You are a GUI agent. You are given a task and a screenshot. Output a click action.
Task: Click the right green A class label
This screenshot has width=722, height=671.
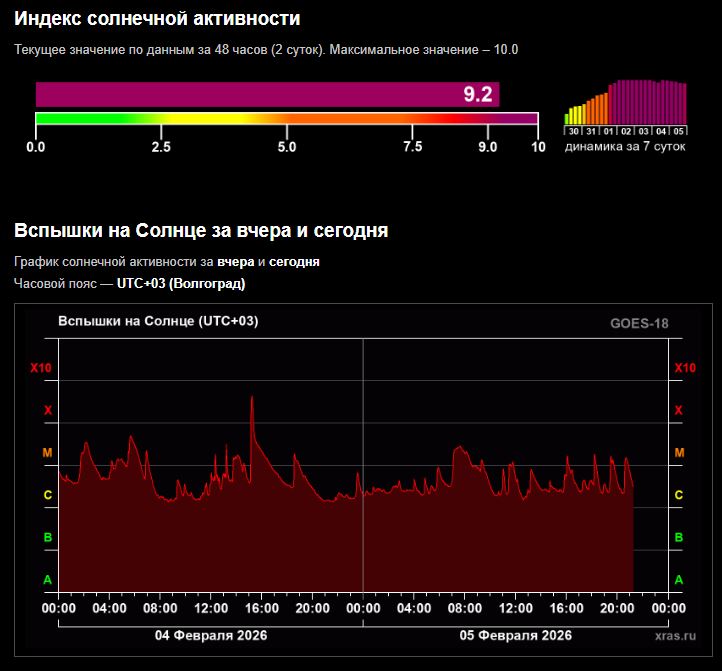[x=679, y=580]
